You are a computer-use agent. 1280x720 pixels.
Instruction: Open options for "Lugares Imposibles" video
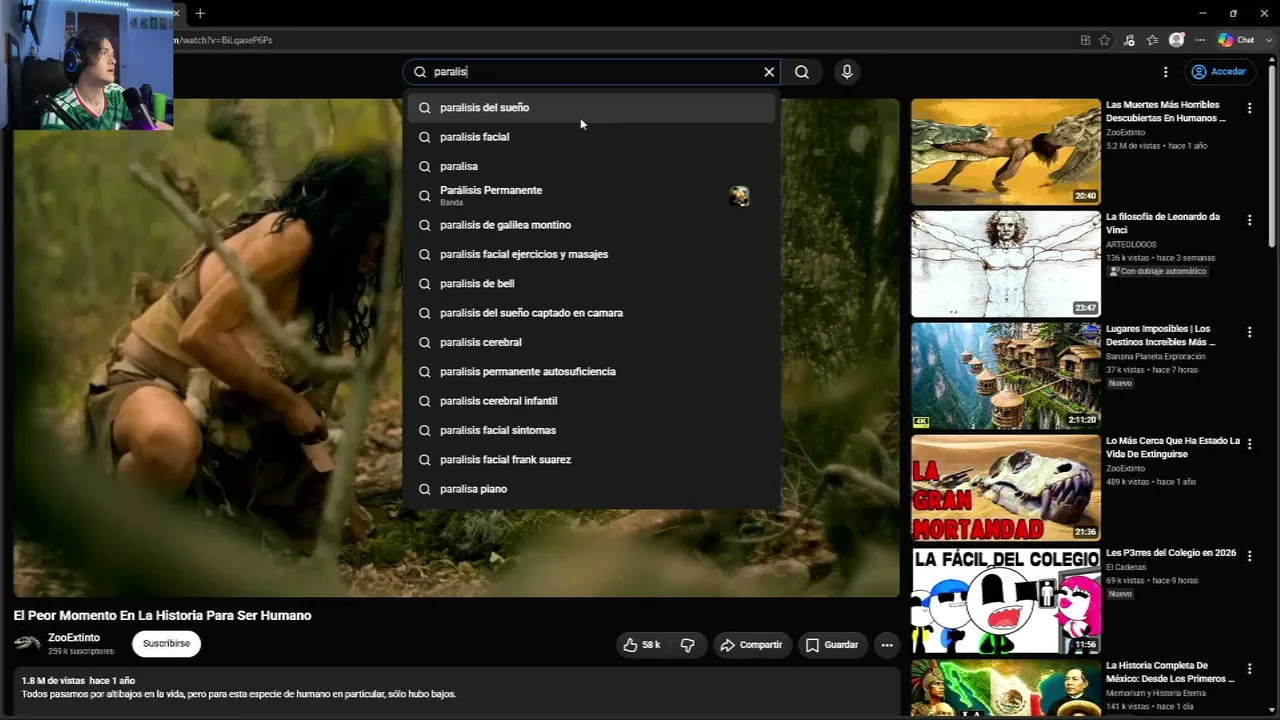[x=1249, y=332]
